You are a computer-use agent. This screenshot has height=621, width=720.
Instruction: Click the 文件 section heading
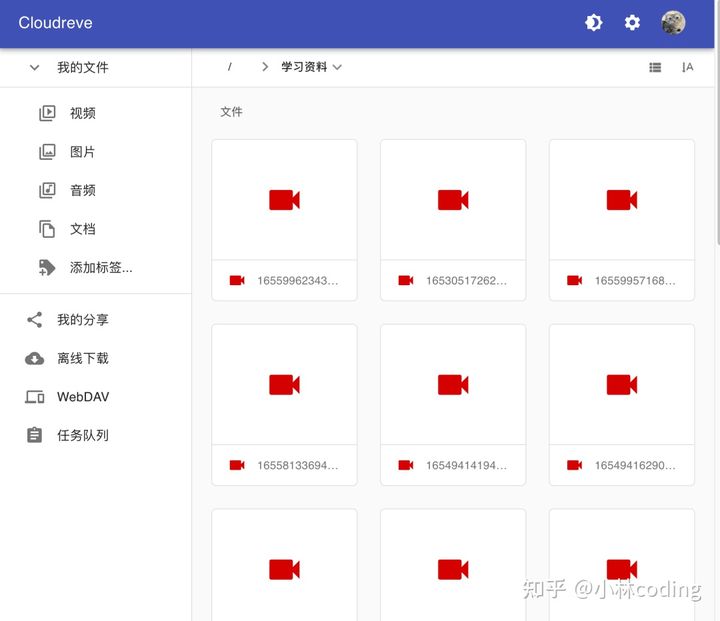(x=231, y=112)
